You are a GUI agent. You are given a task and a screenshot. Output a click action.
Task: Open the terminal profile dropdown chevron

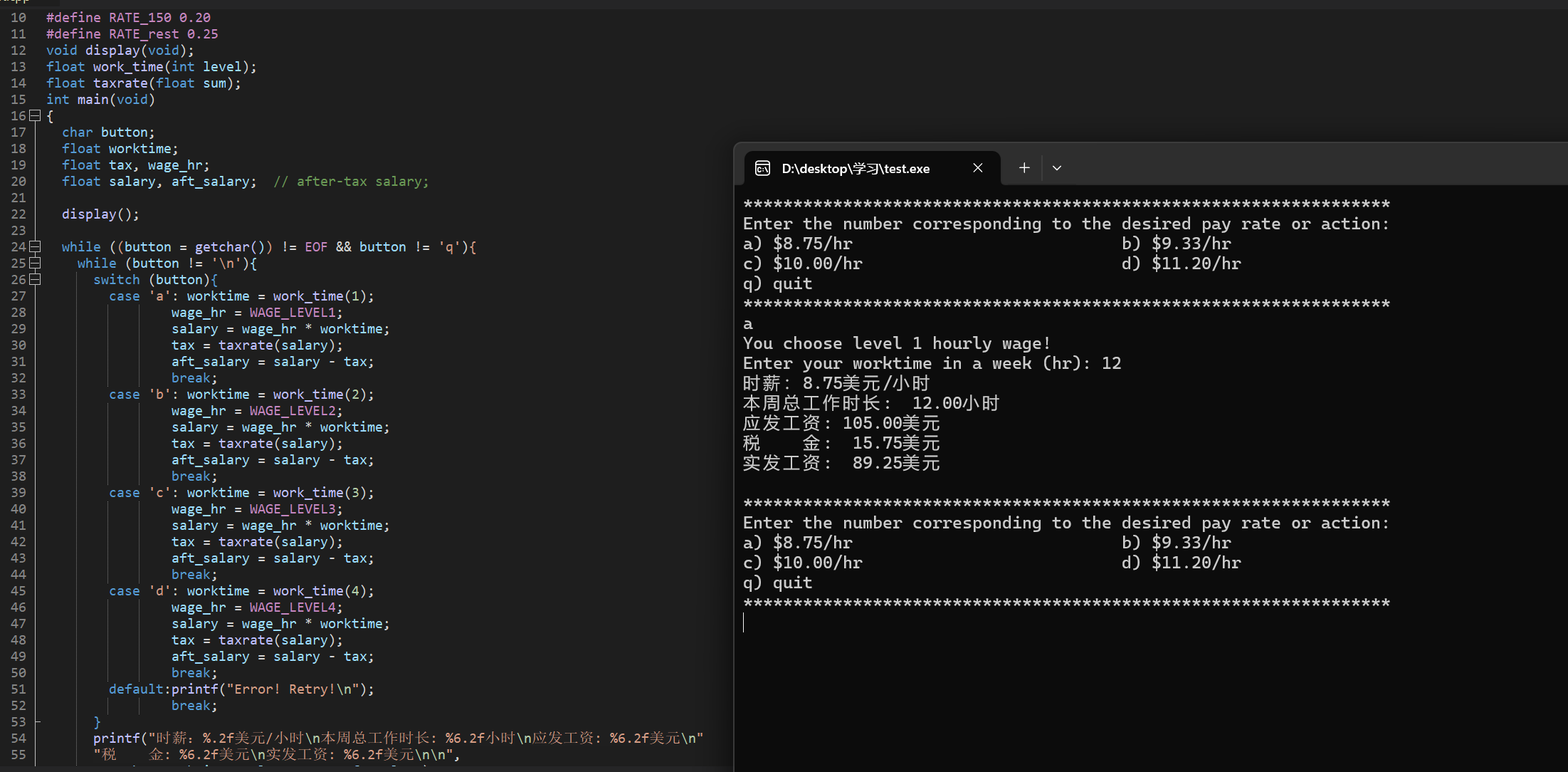(1057, 168)
